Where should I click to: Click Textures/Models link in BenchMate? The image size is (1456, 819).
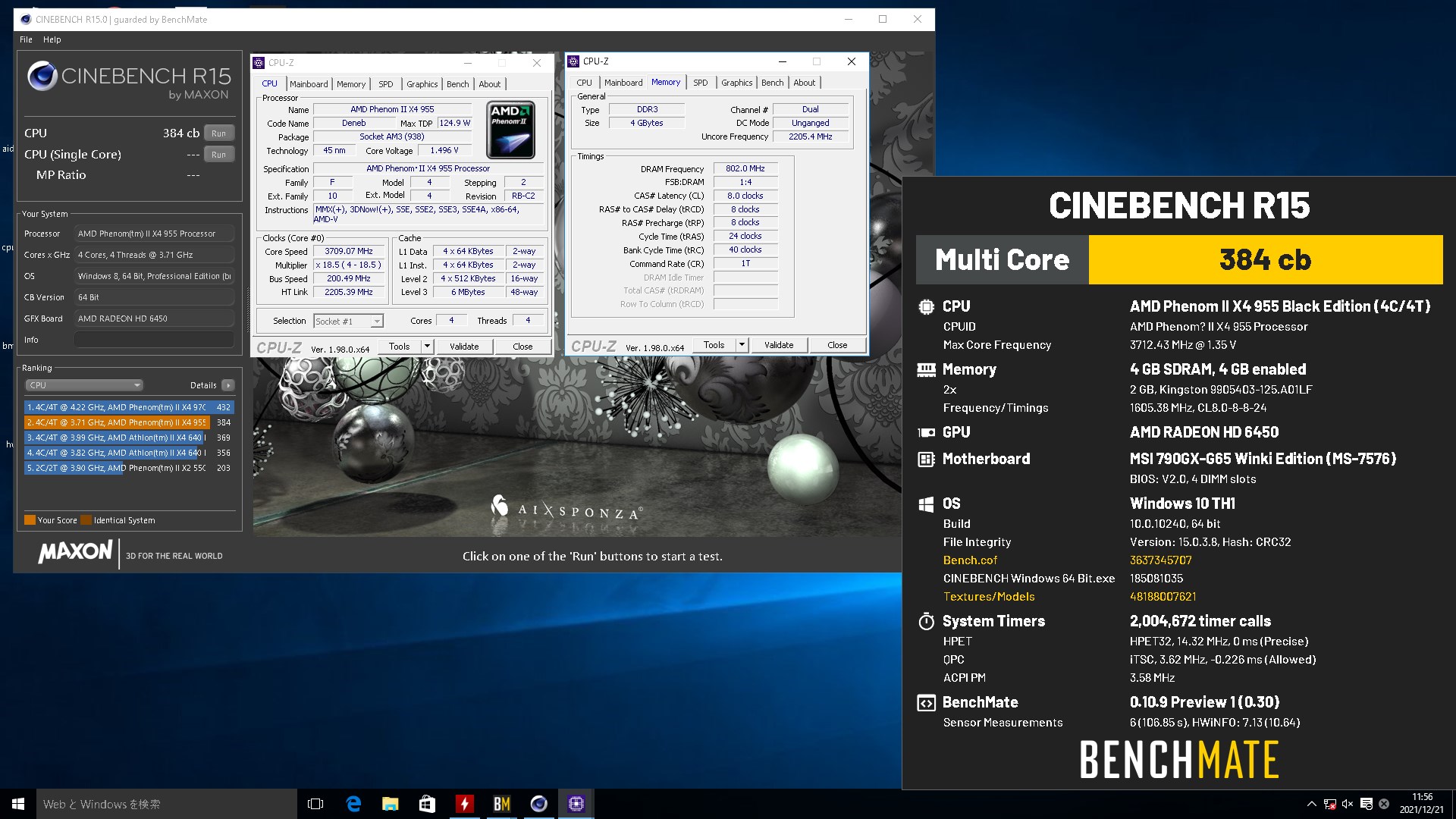coord(989,597)
